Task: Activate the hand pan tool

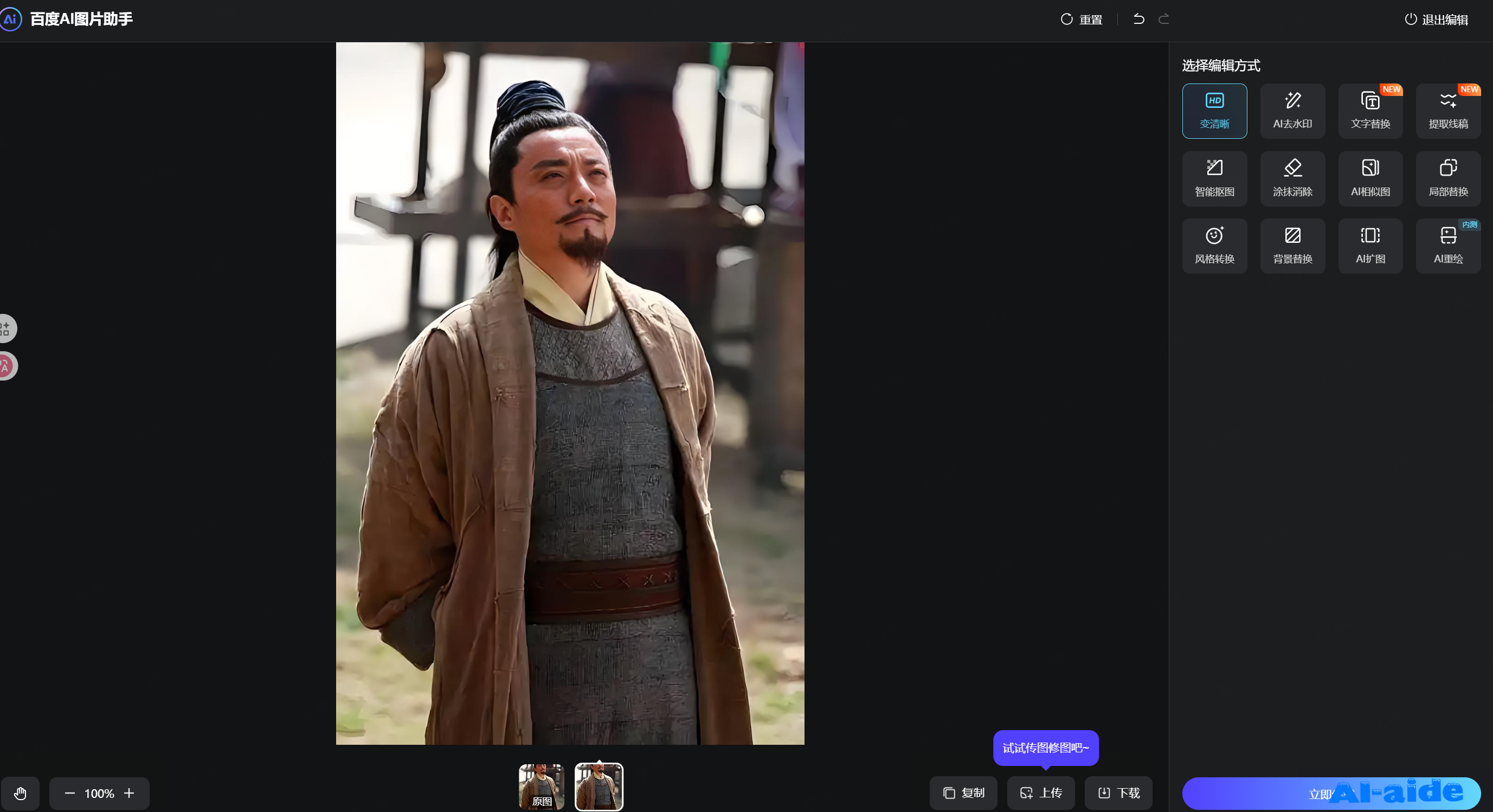Action: (x=20, y=793)
